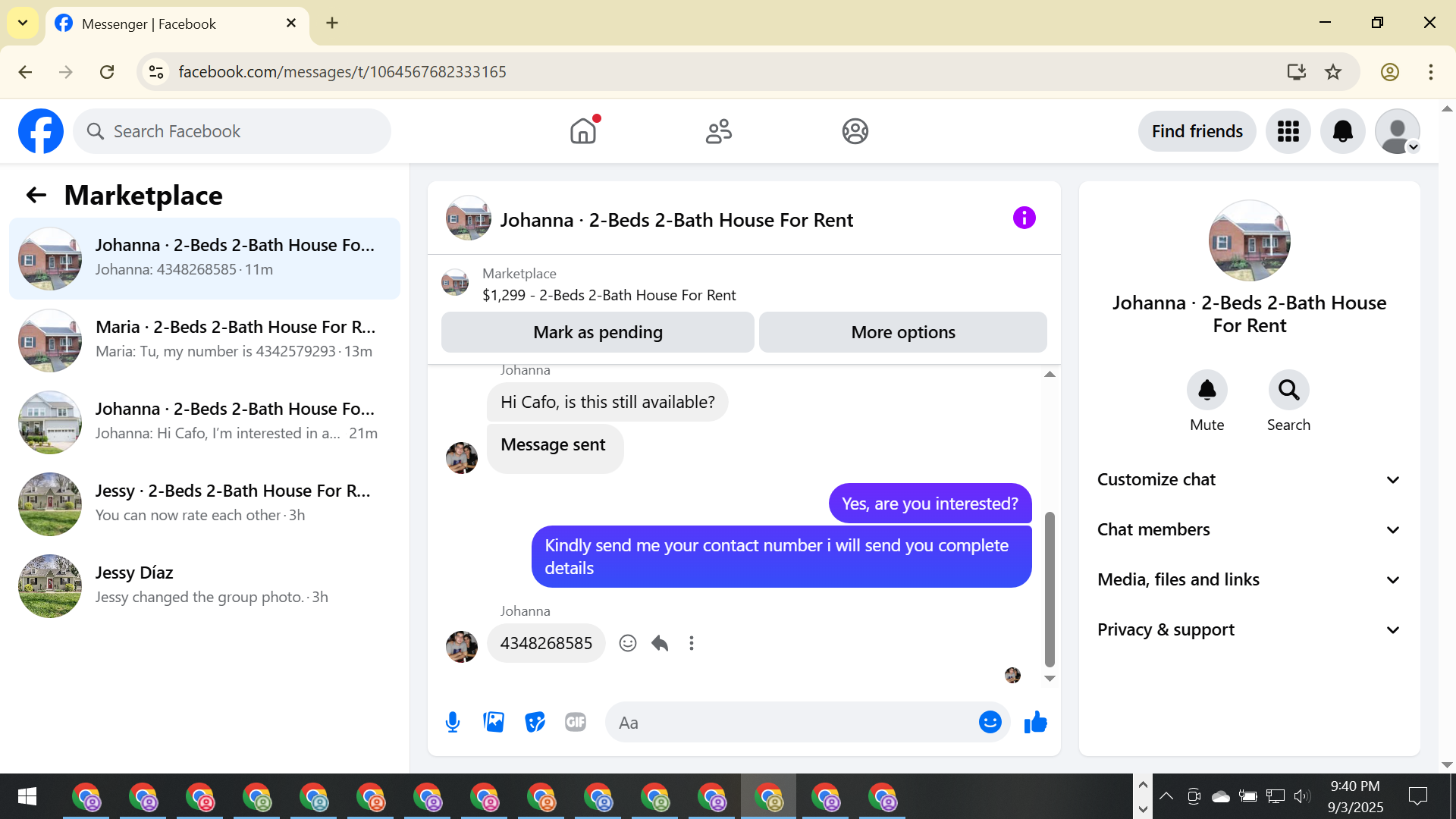
Task: Open the Jessy Díaz conversation
Action: click(205, 586)
